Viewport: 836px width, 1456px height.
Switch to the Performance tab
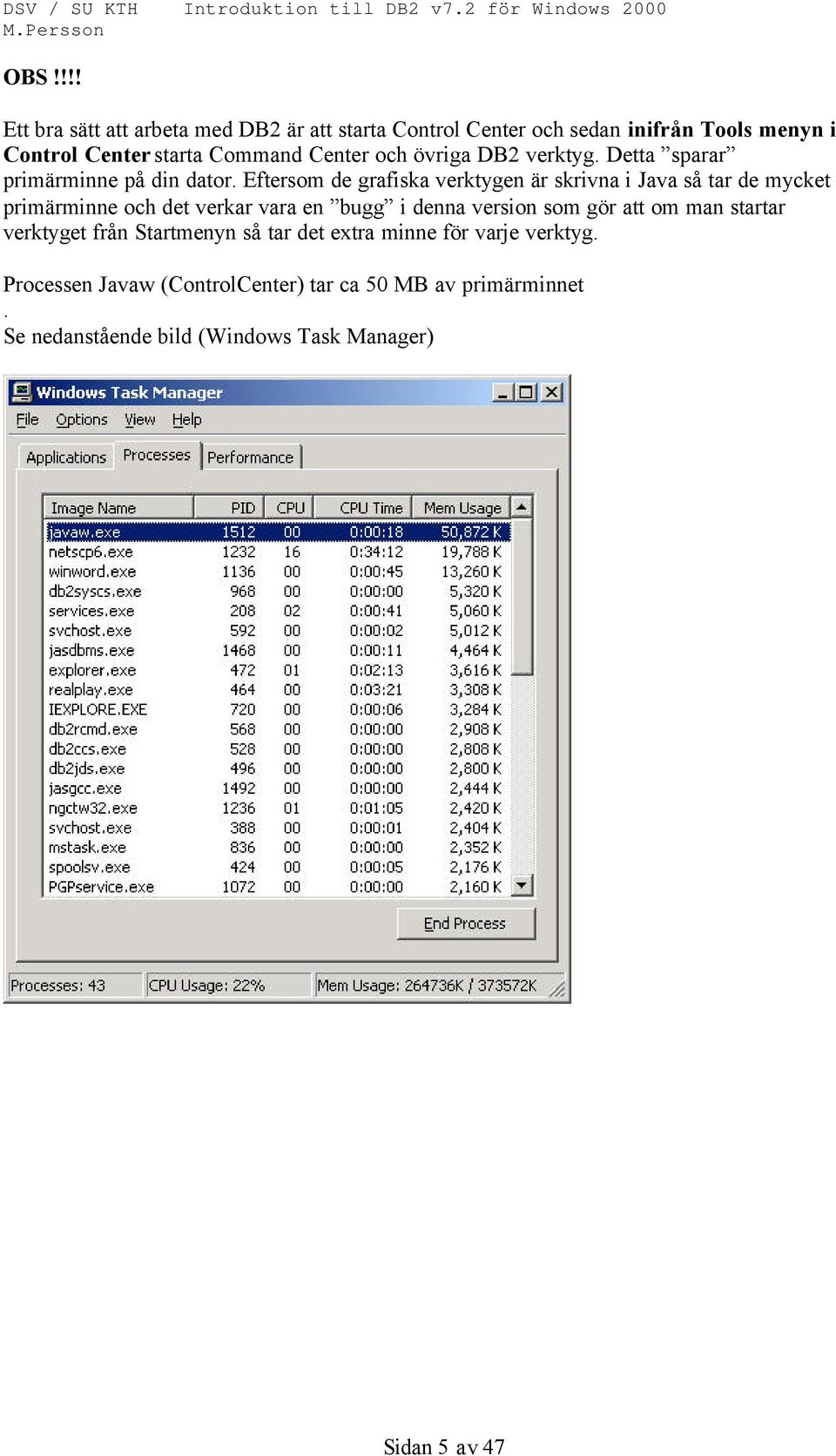pos(251,457)
